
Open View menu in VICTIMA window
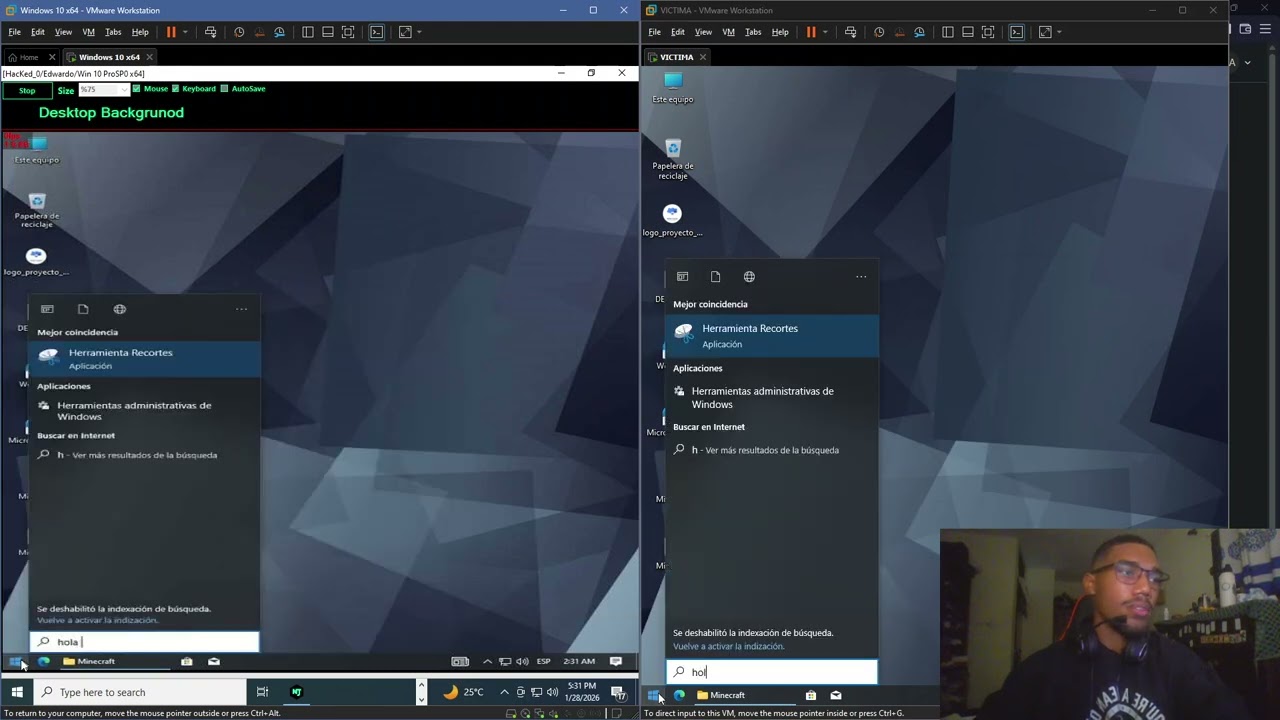point(703,32)
